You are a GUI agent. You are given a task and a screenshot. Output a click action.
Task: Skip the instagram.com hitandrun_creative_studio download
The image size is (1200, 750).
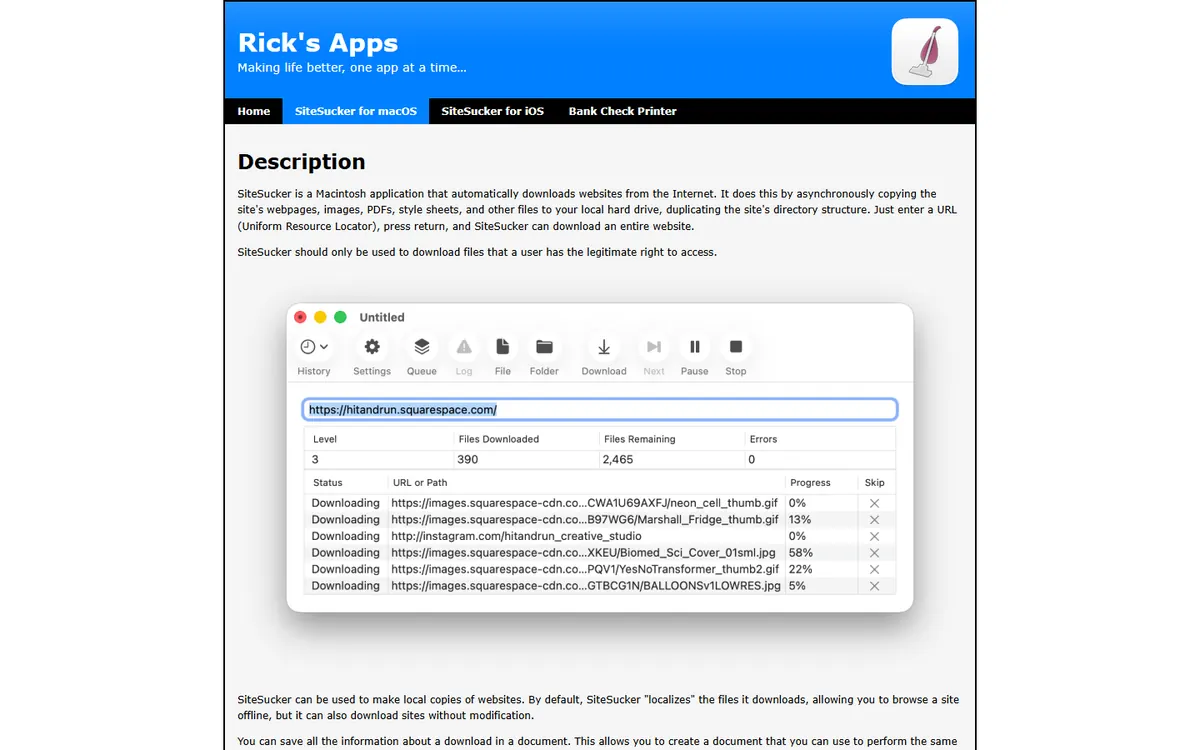pos(874,536)
